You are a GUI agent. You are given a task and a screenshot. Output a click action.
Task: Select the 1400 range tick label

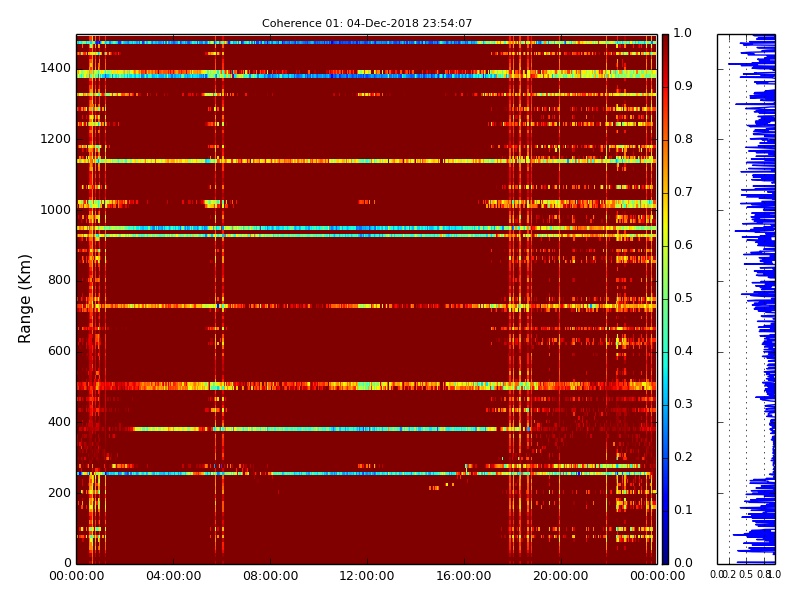(x=56, y=68)
